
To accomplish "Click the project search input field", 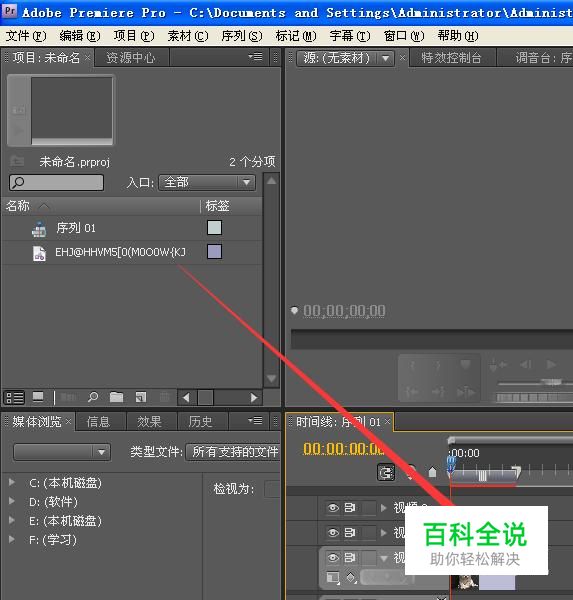I will [56, 183].
